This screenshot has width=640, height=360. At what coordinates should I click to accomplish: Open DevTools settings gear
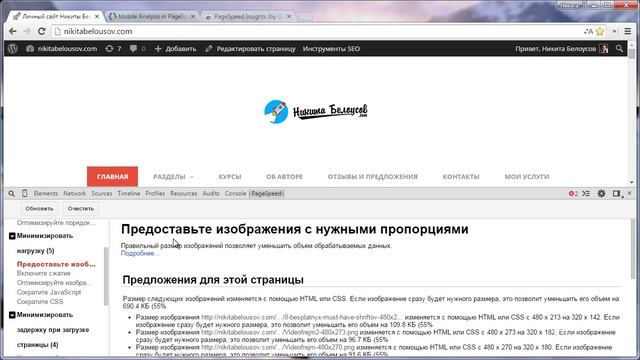(601, 193)
